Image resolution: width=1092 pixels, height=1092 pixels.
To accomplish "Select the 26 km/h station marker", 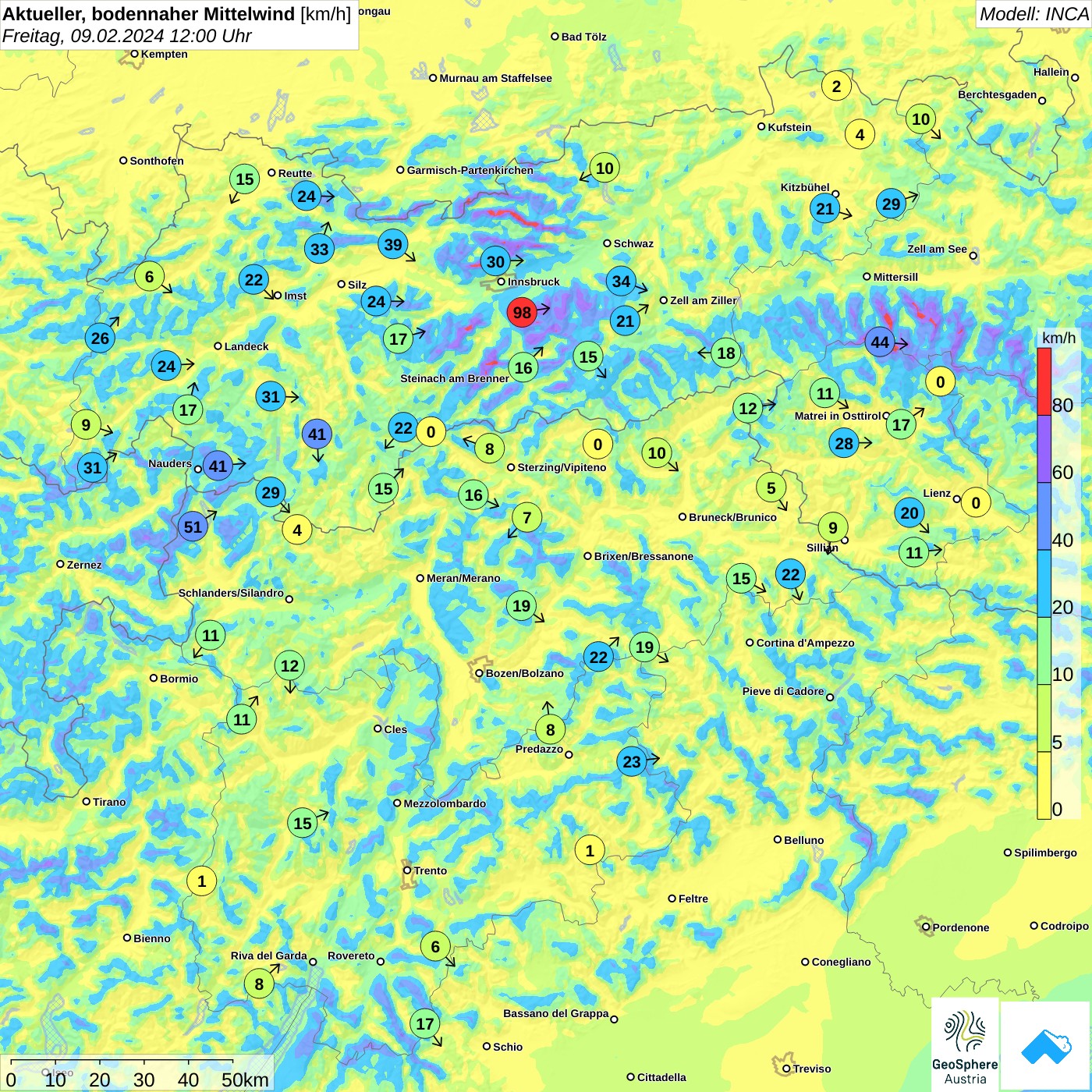I will pos(100,339).
